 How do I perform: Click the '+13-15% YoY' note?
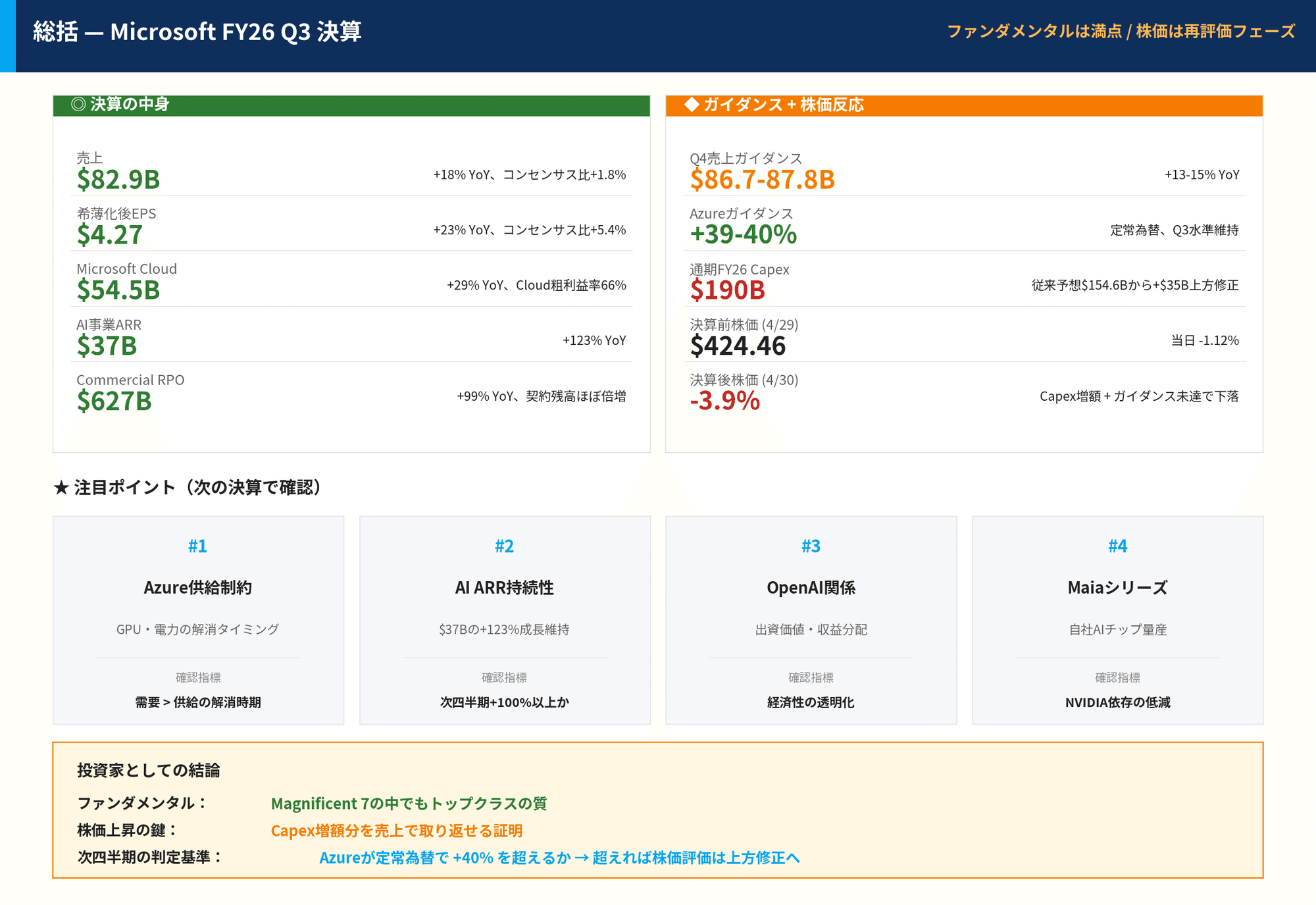point(1202,175)
